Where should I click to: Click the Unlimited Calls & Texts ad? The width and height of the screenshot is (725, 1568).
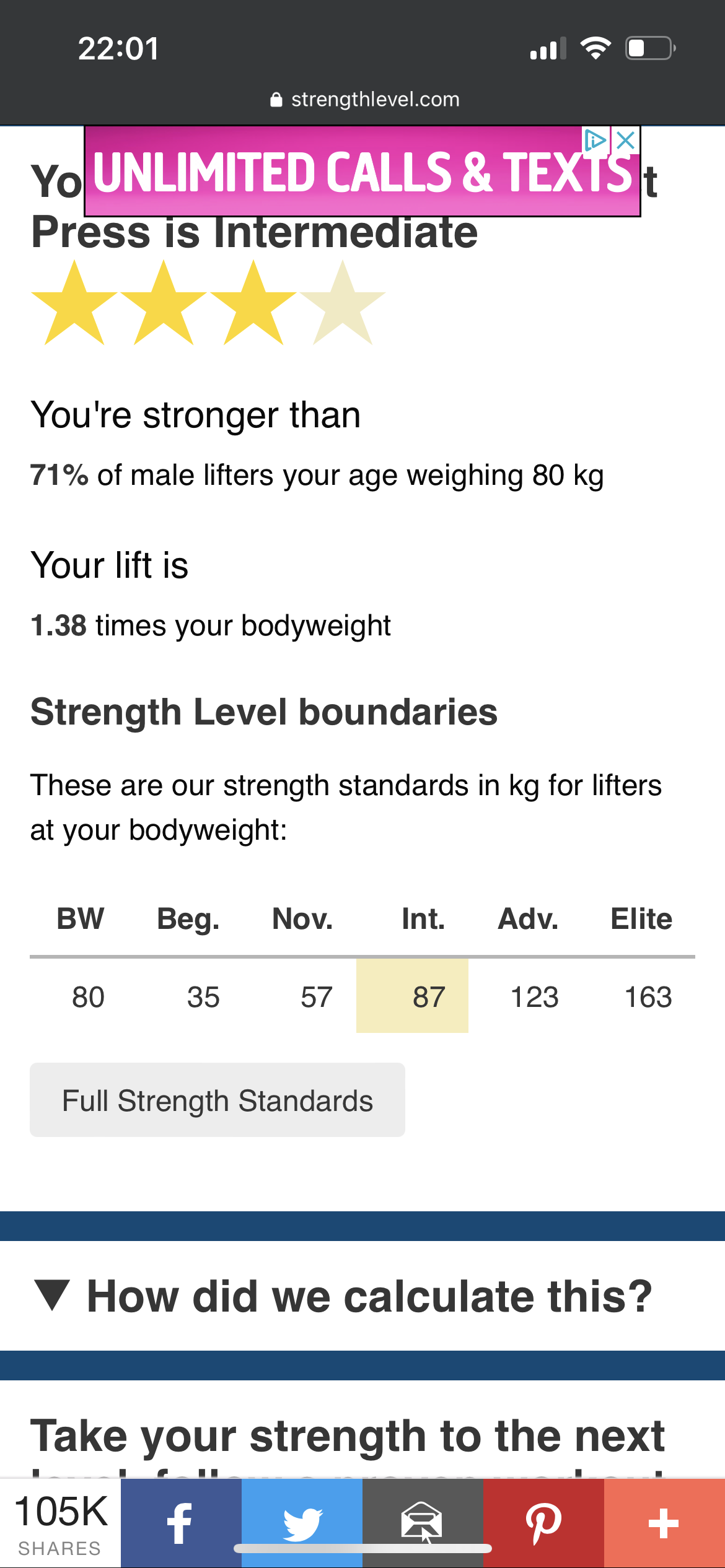pos(362,172)
